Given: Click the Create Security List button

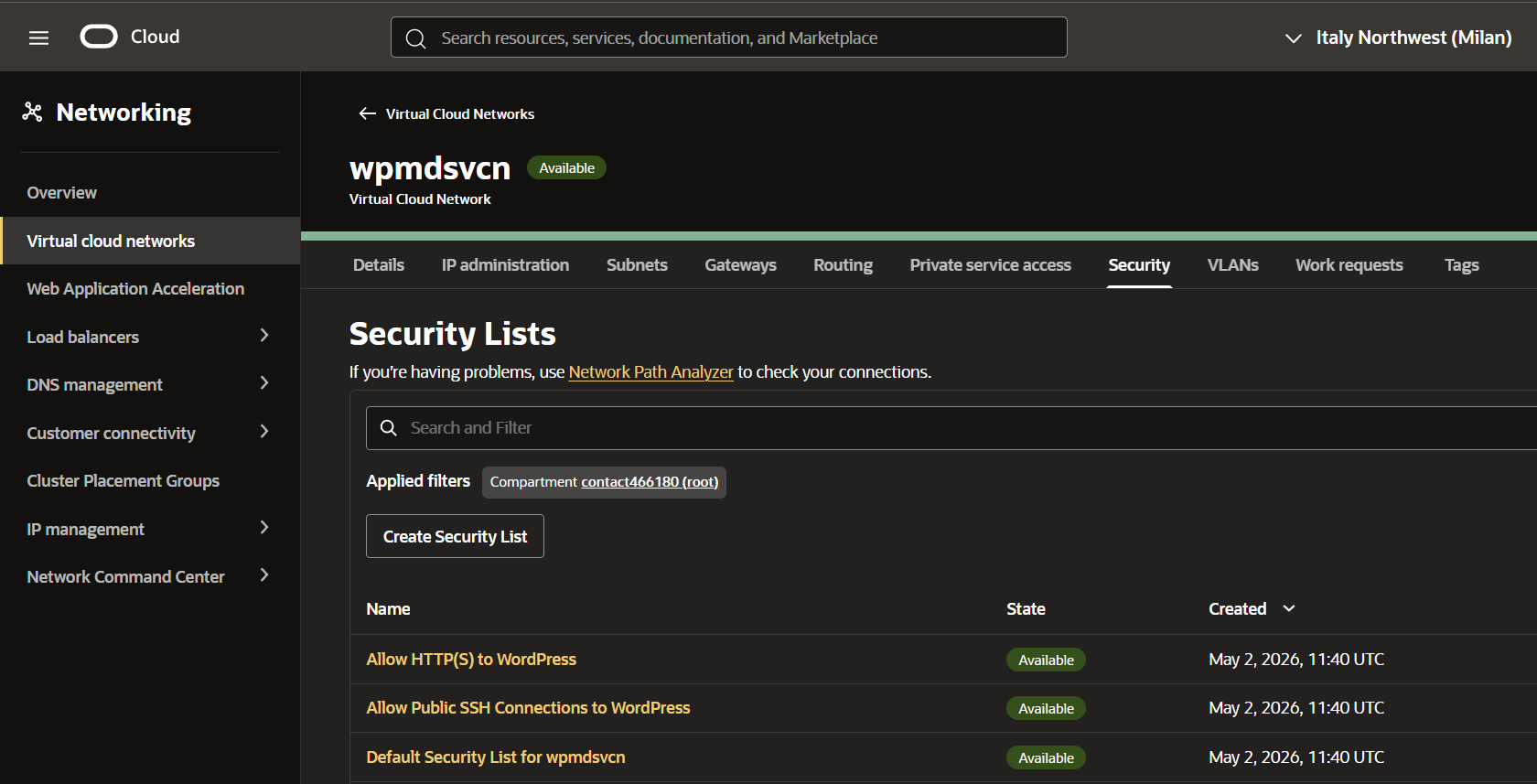Looking at the screenshot, I should [x=455, y=536].
